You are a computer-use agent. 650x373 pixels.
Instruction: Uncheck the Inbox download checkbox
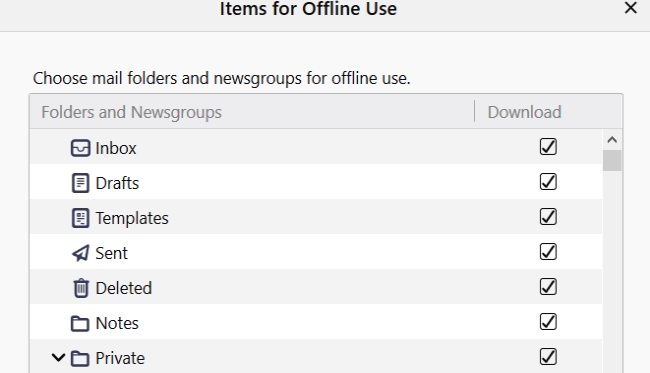tap(548, 147)
